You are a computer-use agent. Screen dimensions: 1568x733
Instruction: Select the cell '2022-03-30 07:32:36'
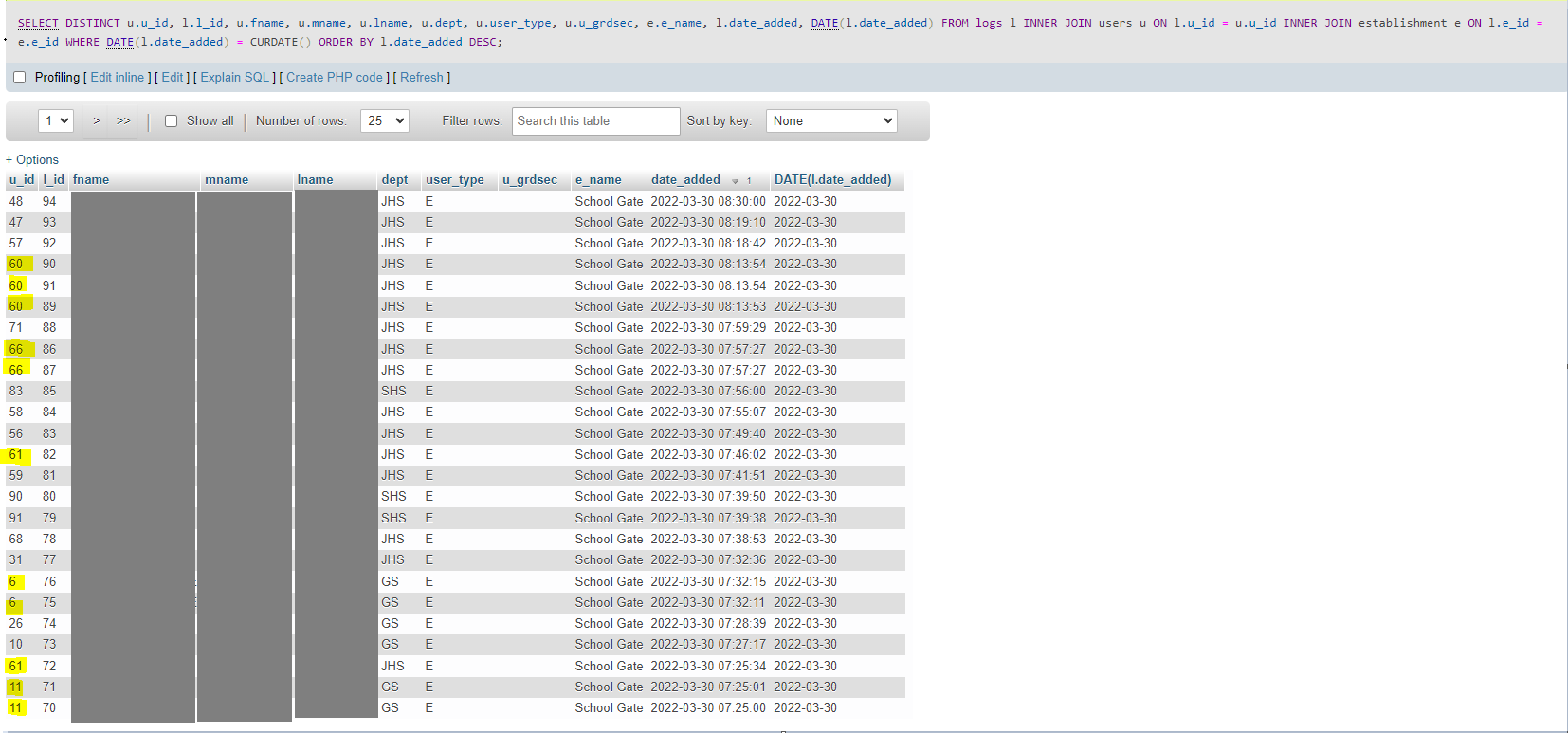(x=708, y=559)
